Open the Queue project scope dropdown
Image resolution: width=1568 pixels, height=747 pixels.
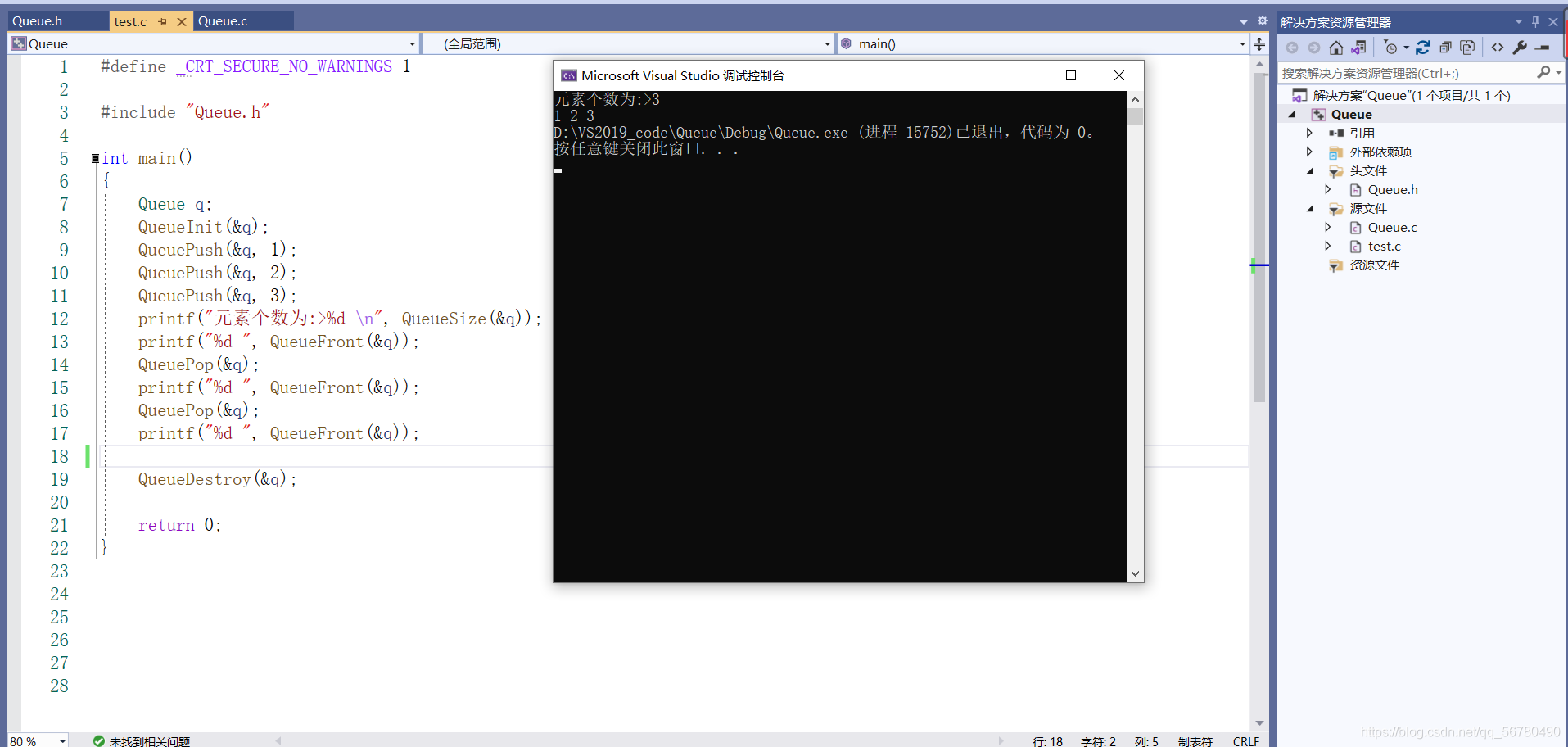(x=412, y=43)
